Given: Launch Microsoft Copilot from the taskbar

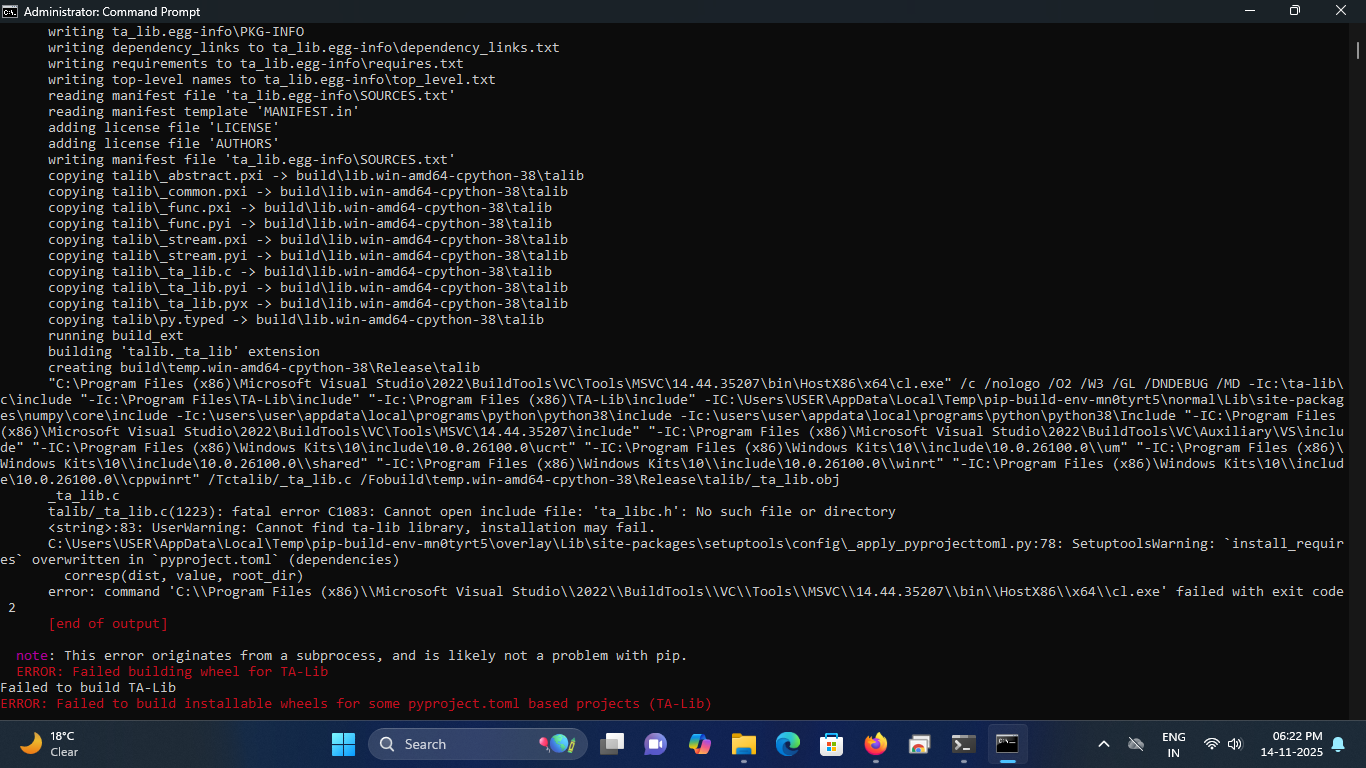Looking at the screenshot, I should tap(699, 744).
